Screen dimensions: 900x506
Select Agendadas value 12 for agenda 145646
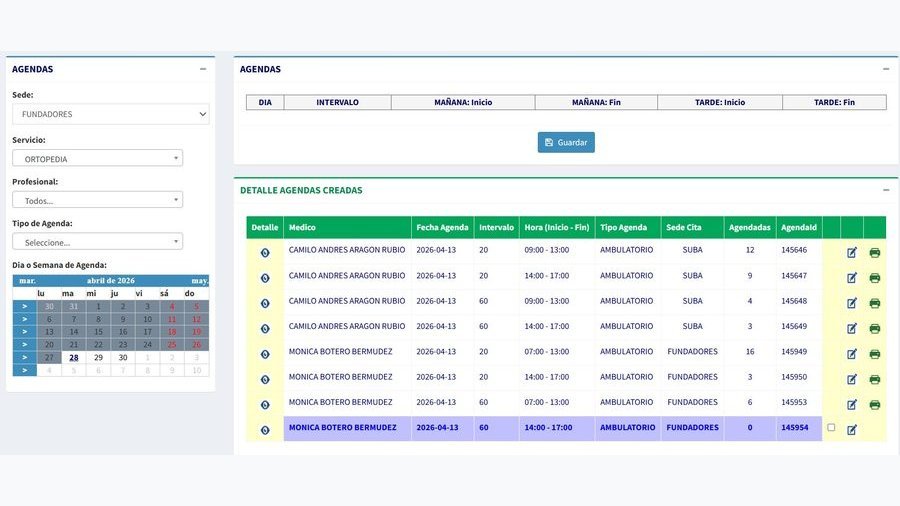[x=750, y=250]
